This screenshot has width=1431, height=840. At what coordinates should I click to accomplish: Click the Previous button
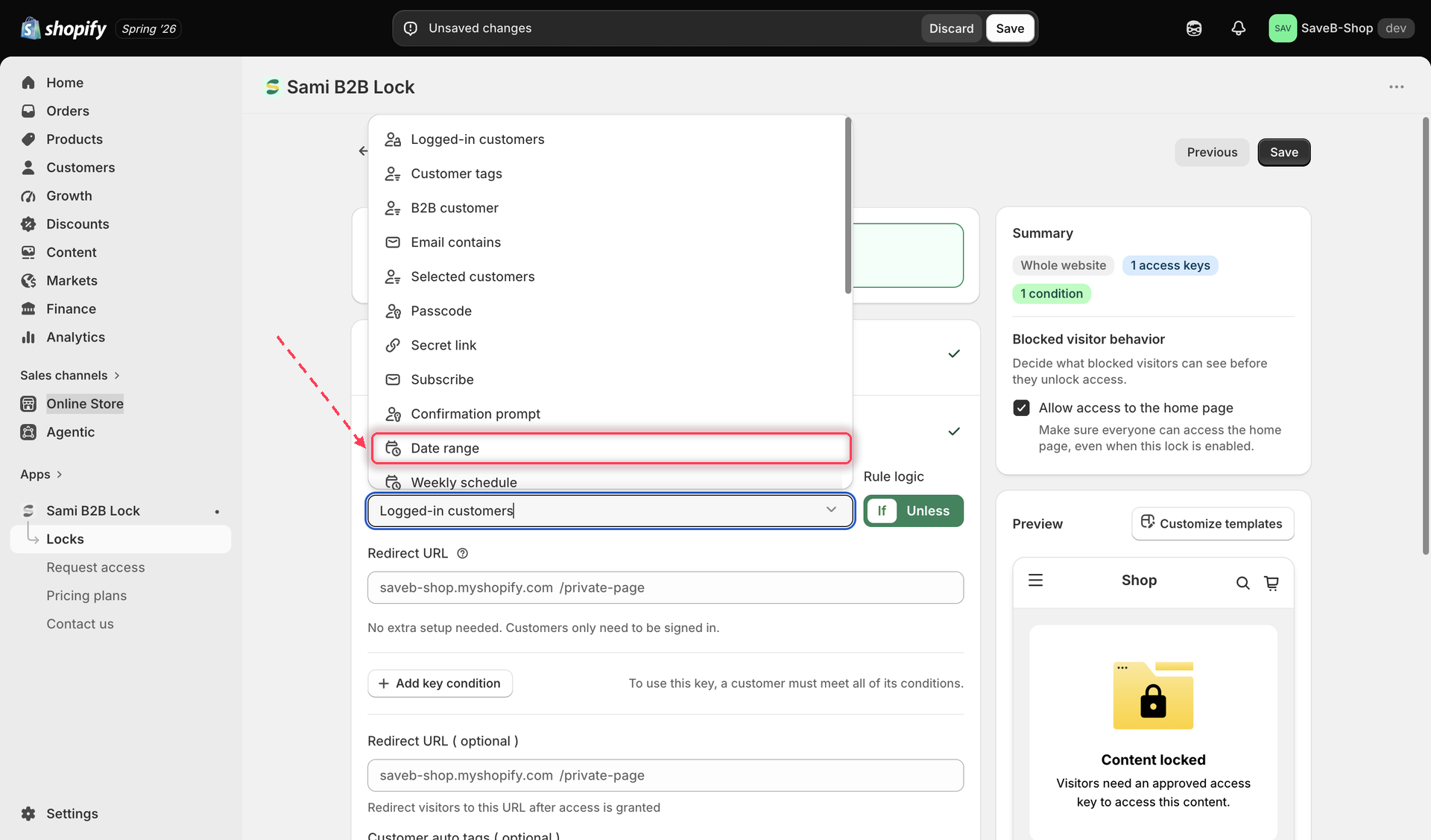tap(1212, 152)
